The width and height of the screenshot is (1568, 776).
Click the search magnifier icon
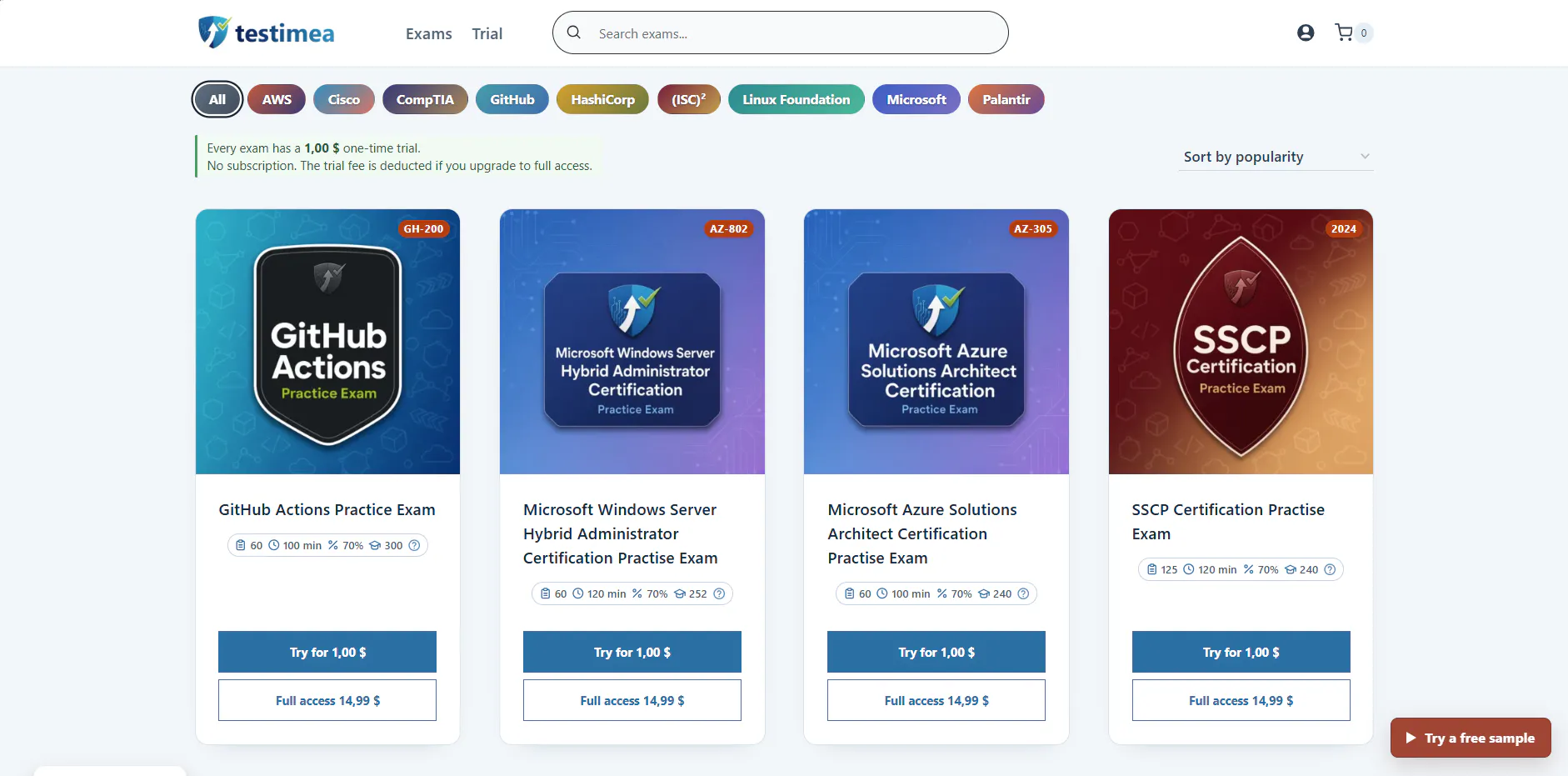(574, 33)
